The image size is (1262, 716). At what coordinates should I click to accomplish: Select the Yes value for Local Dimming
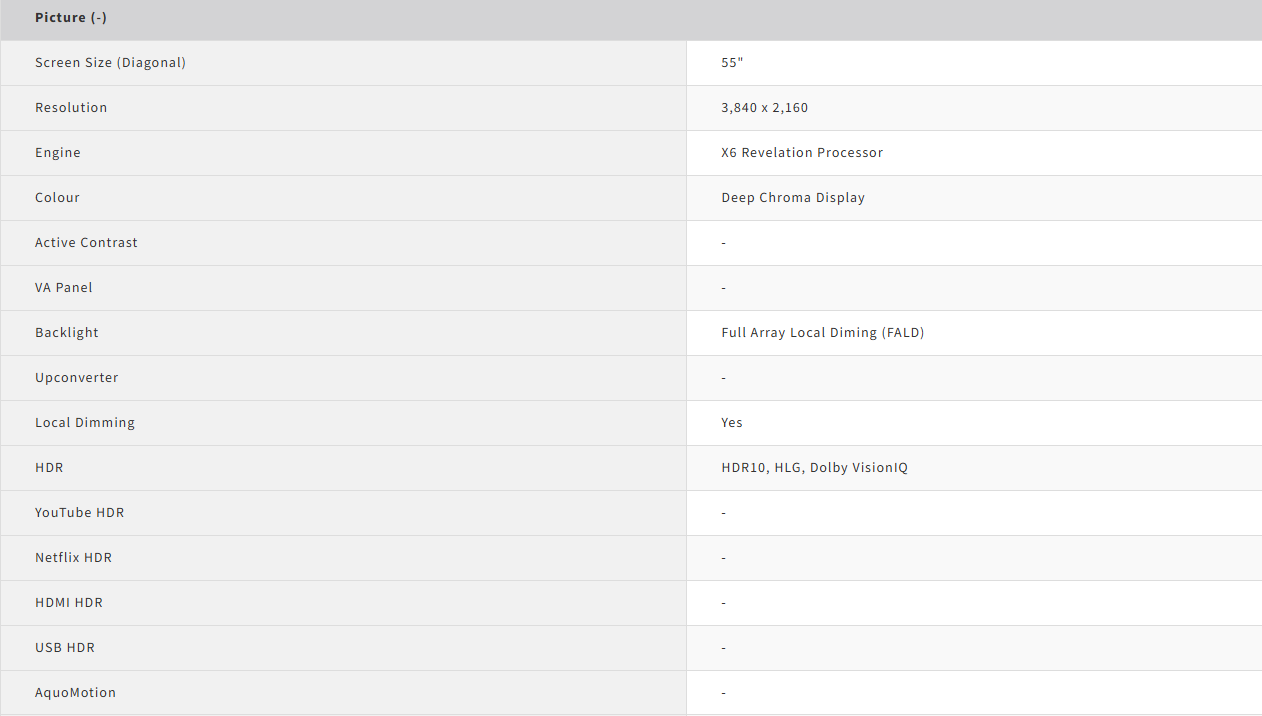tap(732, 423)
